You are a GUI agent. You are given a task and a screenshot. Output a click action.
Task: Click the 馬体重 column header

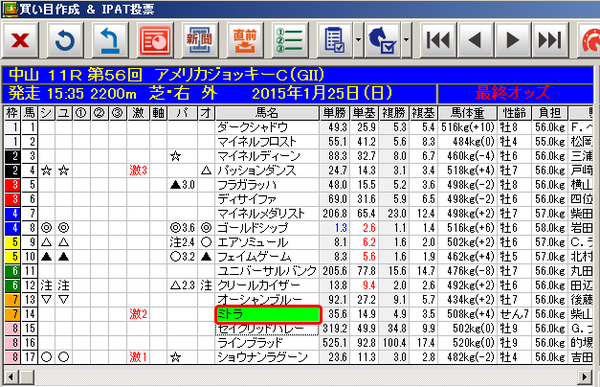(468, 113)
